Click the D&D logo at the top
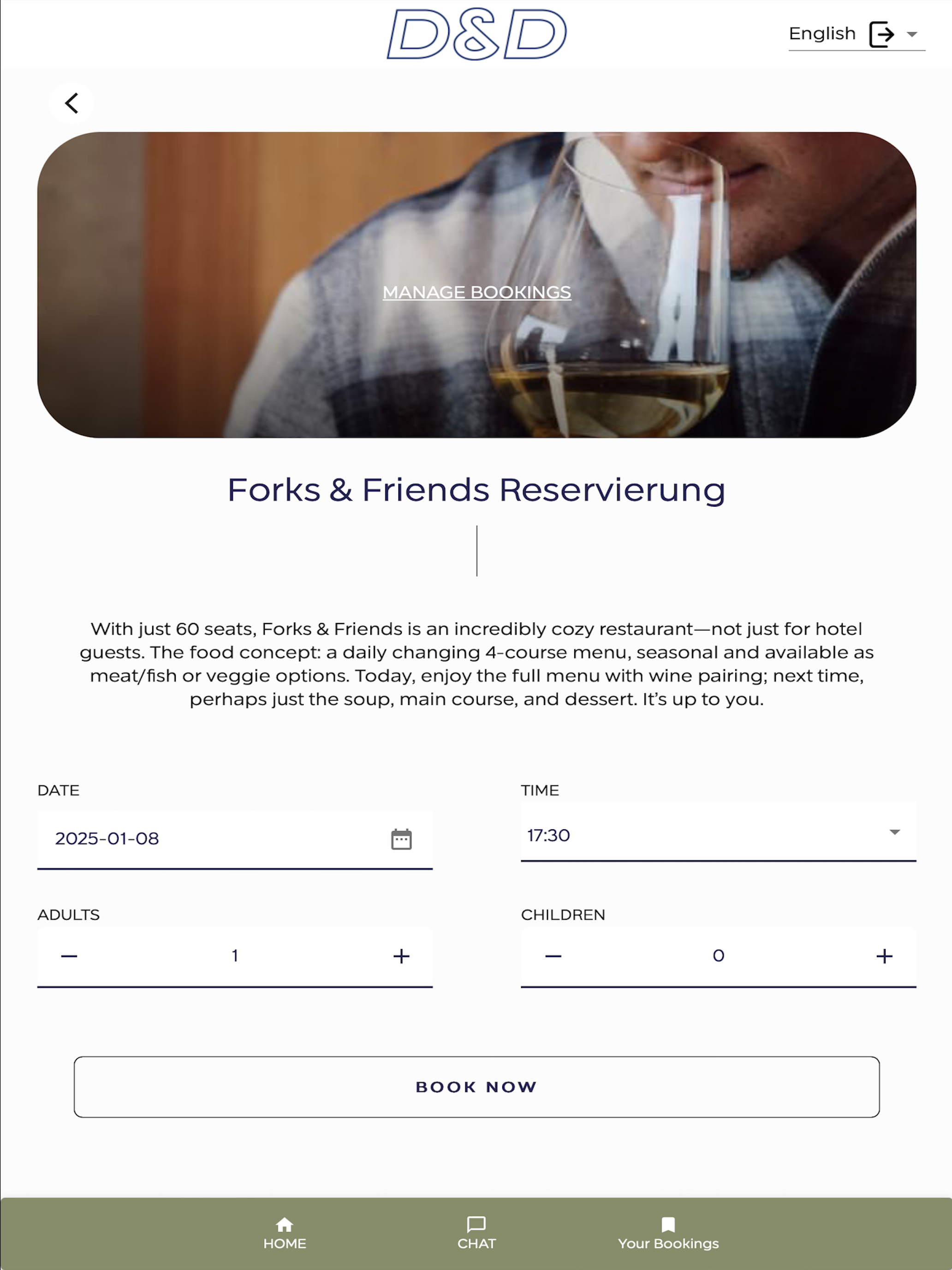 (x=476, y=34)
